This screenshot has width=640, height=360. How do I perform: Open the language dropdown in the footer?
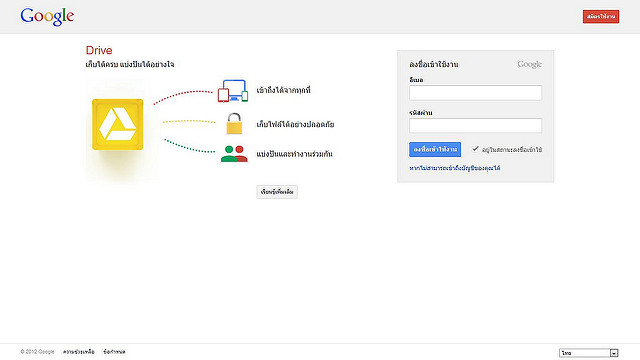click(589, 353)
